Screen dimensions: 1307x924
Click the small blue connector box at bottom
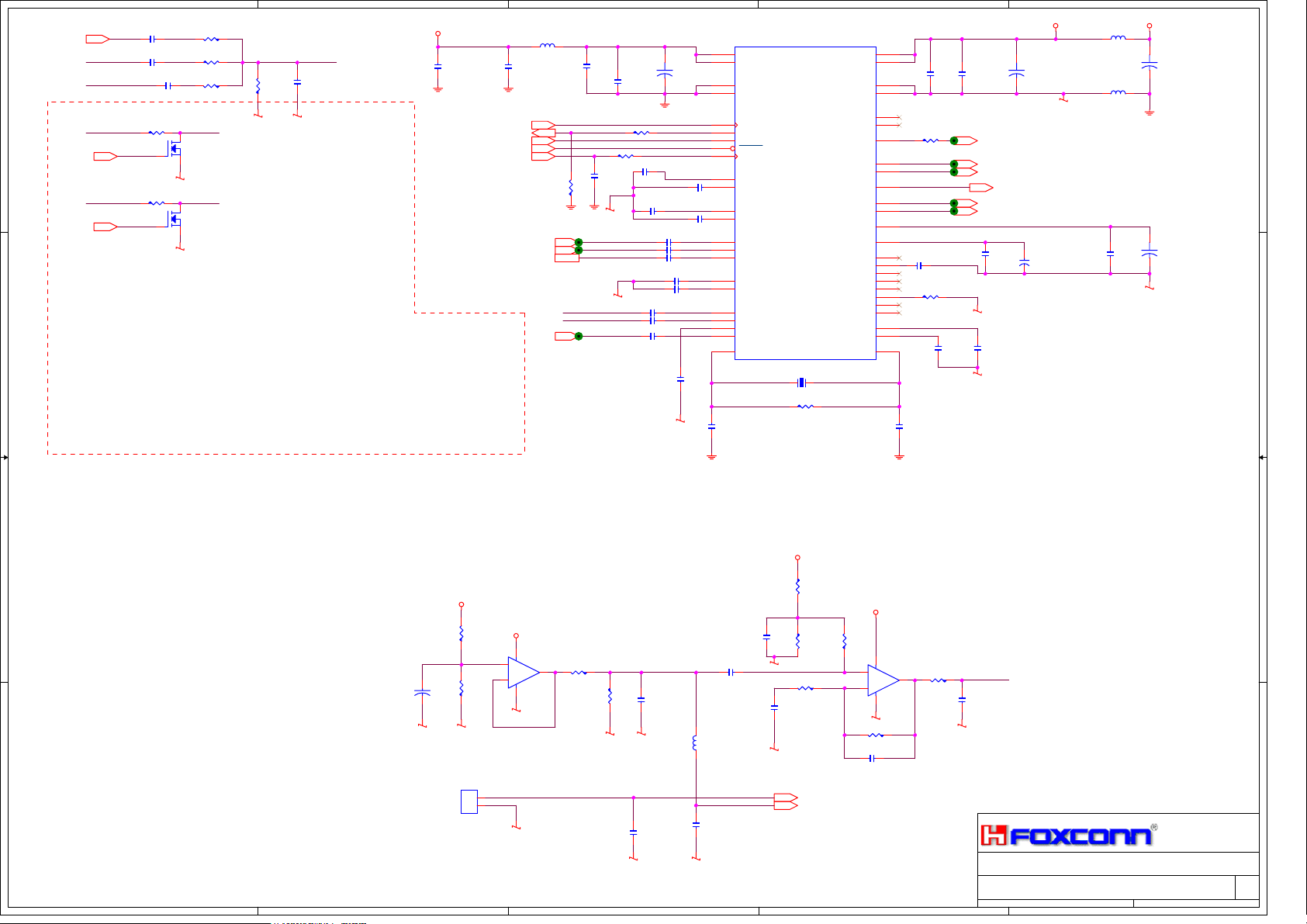[469, 801]
